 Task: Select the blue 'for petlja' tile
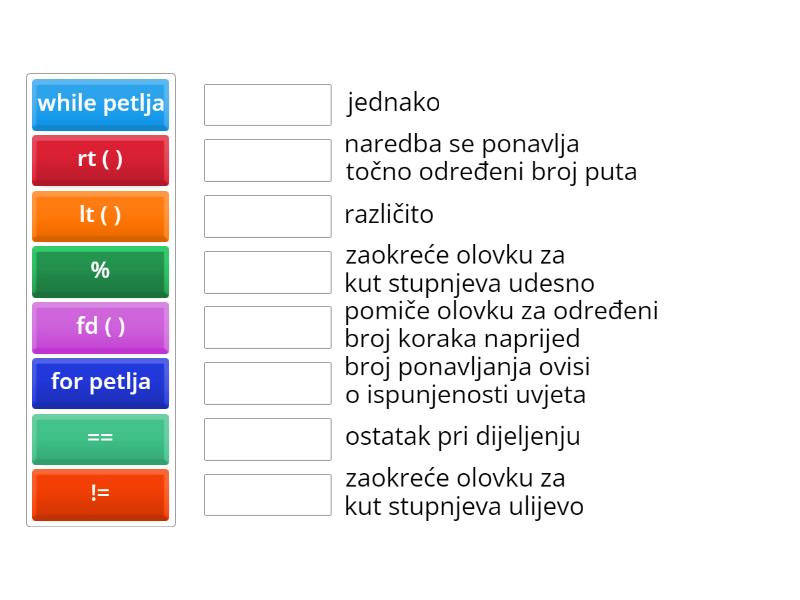point(100,383)
